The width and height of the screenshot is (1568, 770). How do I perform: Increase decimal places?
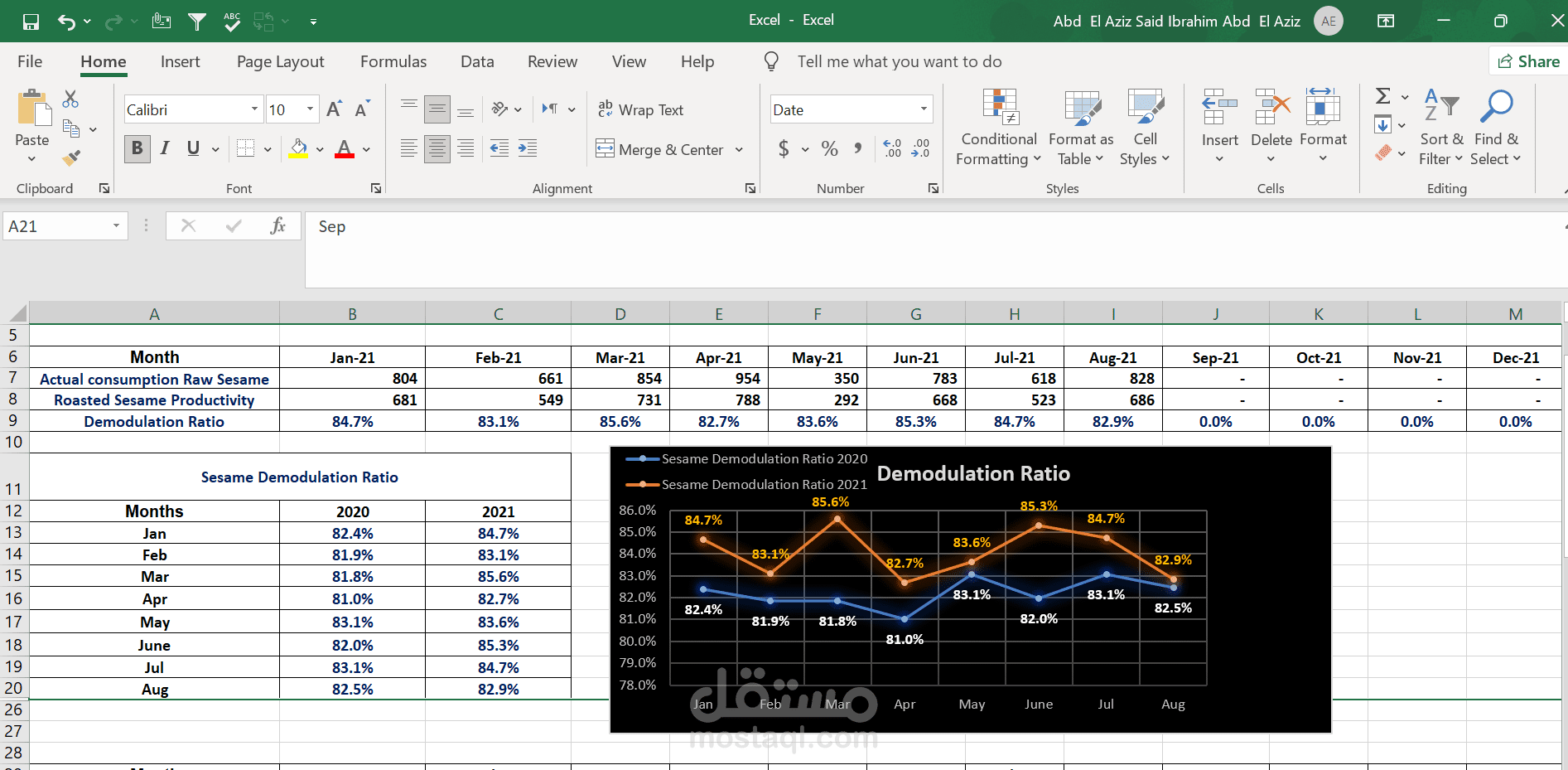tap(892, 148)
